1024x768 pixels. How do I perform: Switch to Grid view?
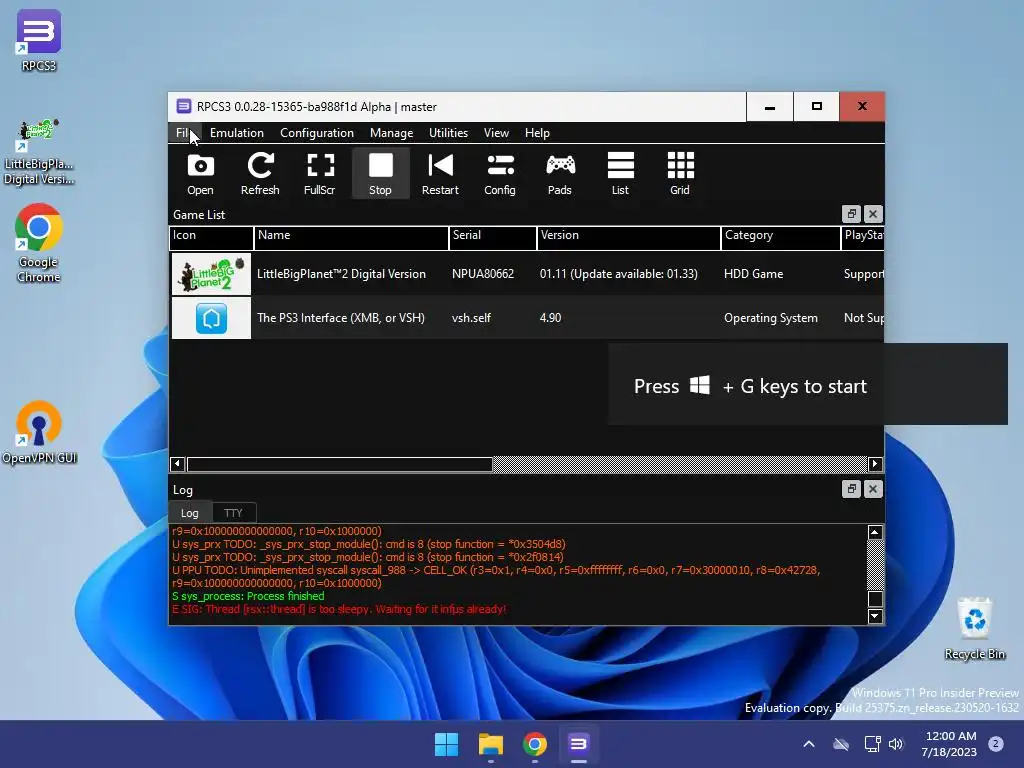(680, 174)
